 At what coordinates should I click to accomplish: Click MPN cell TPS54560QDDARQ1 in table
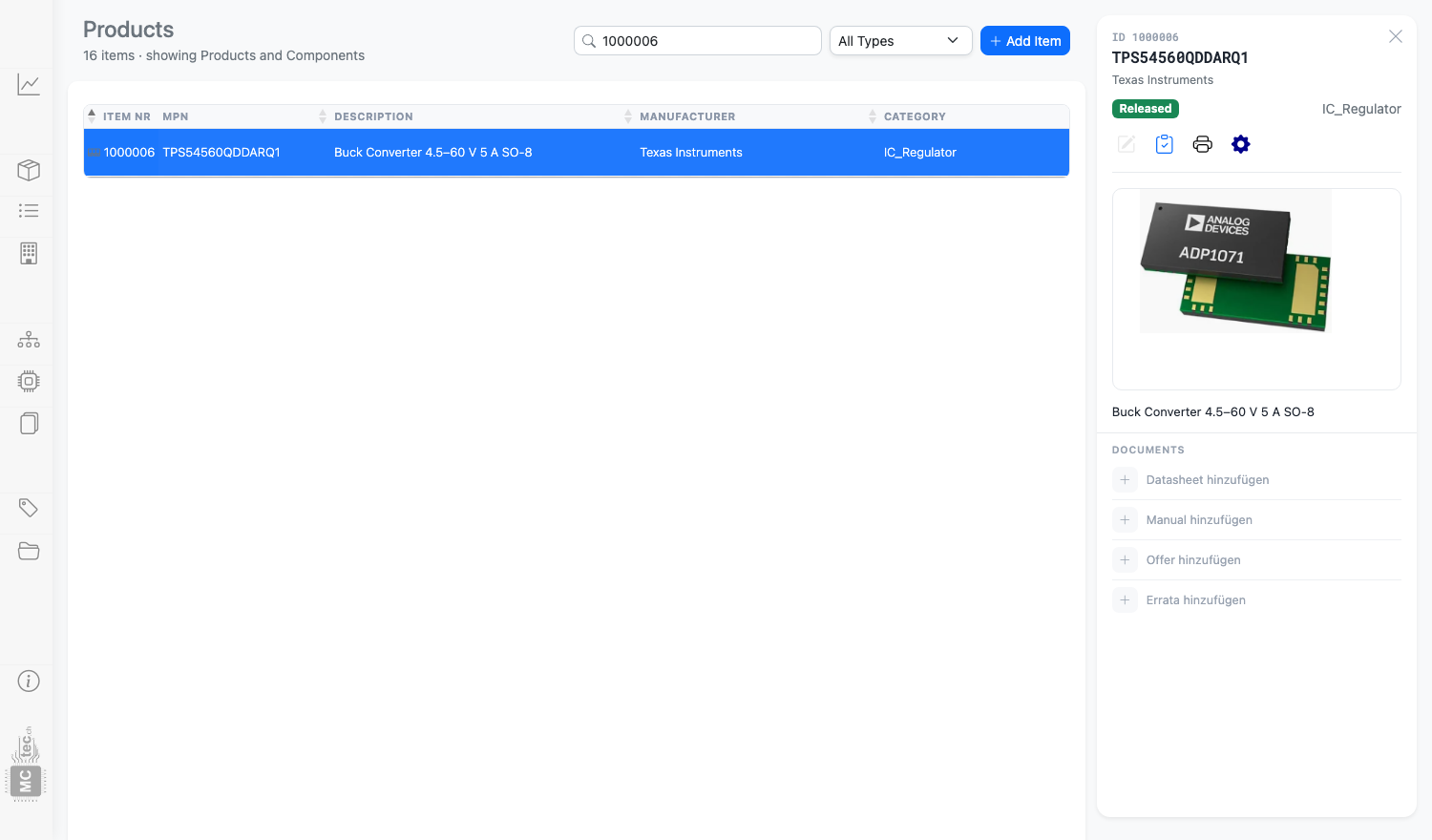pyautogui.click(x=221, y=153)
